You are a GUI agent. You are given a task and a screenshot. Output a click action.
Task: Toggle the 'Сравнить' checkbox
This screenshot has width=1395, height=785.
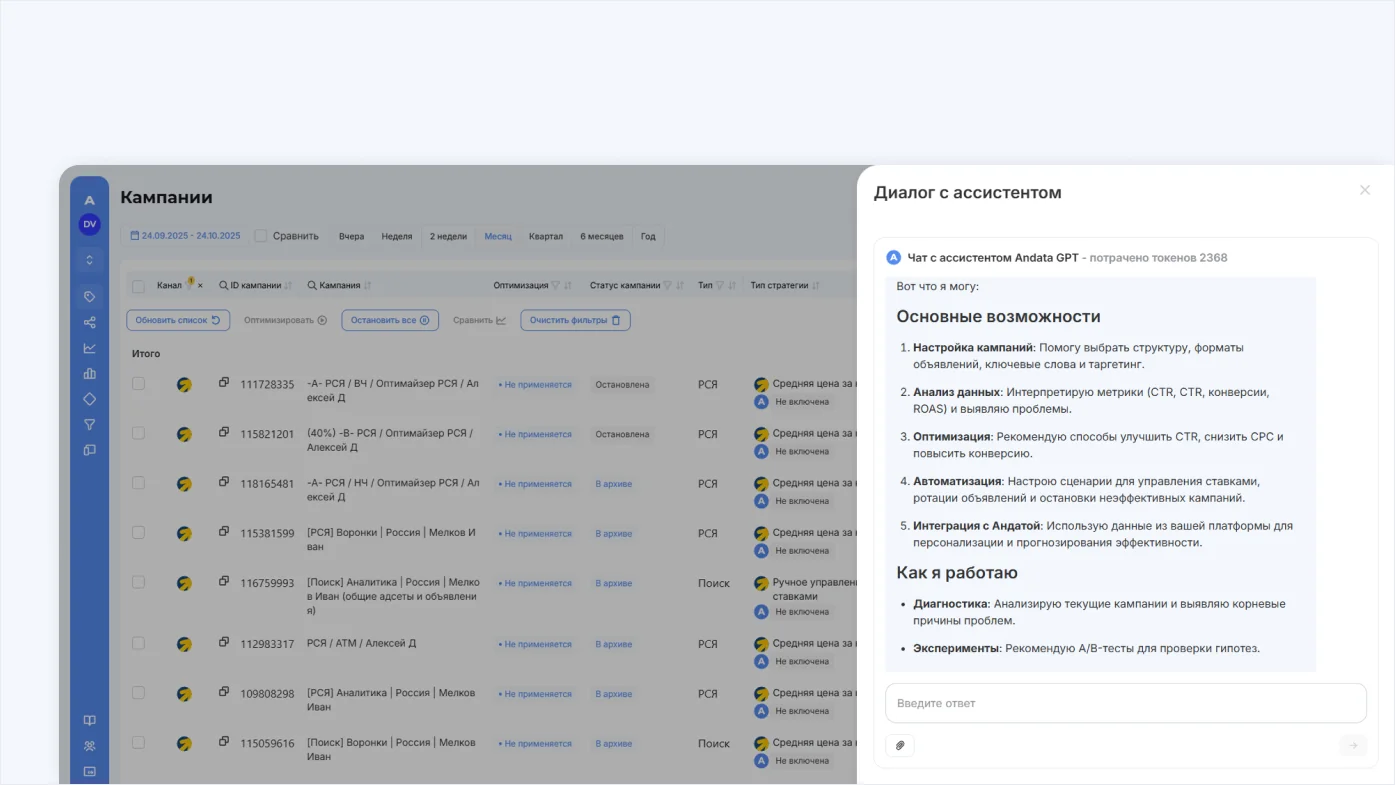(261, 236)
